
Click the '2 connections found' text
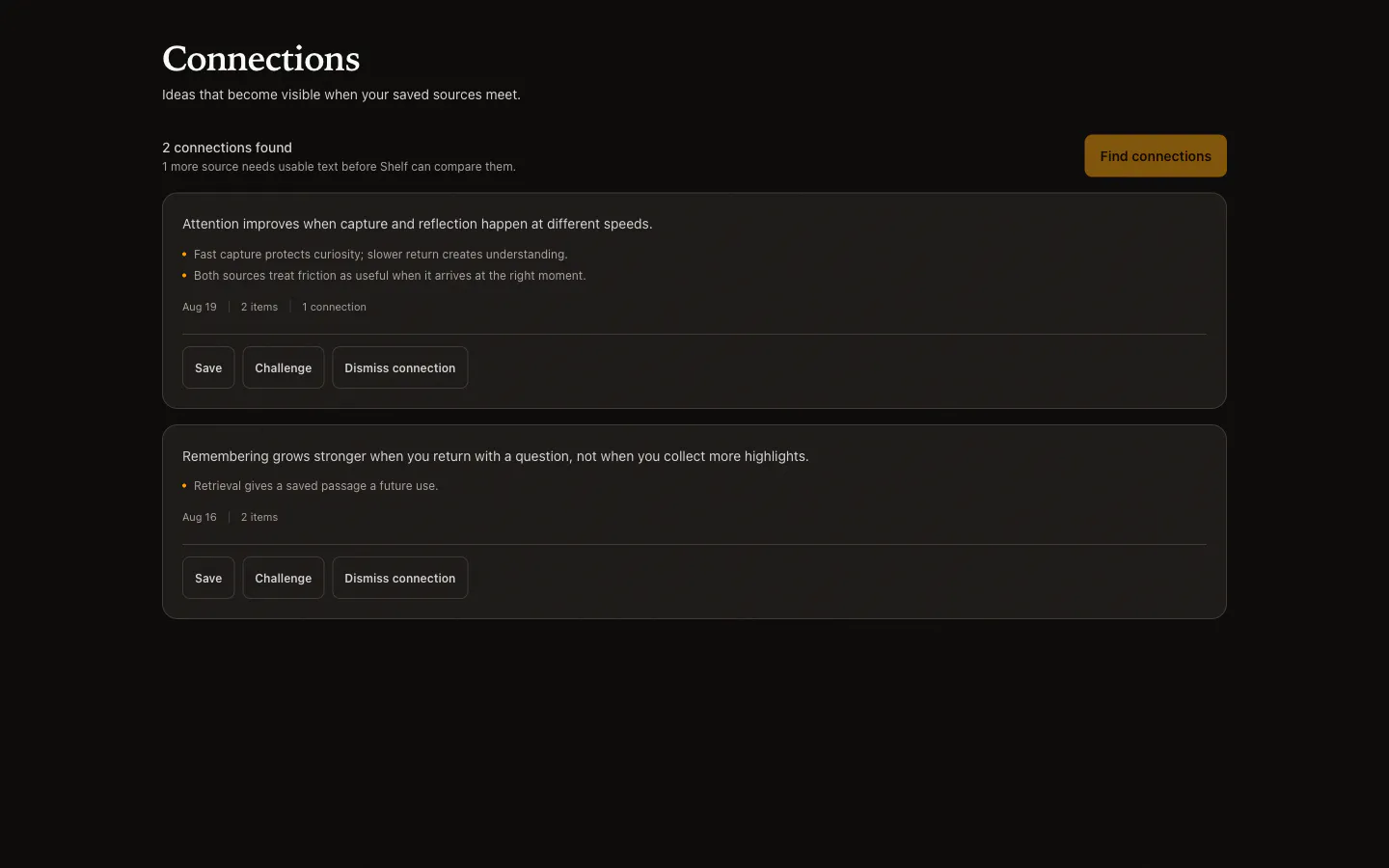pos(227,148)
